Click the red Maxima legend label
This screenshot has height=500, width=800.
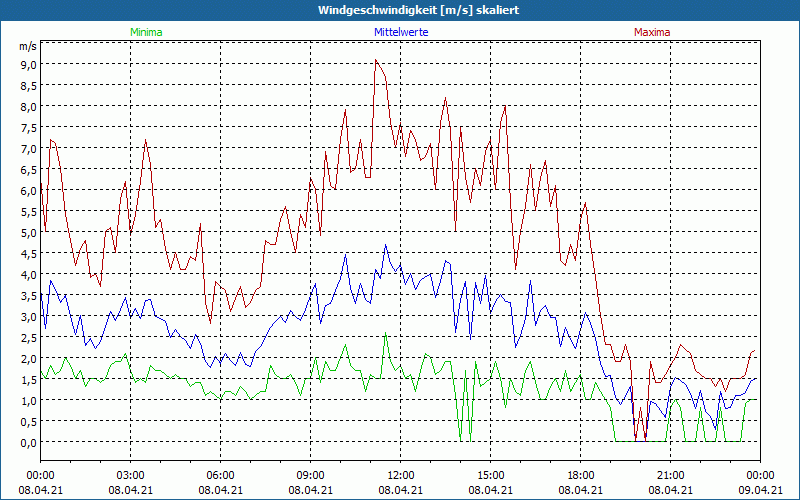651,32
